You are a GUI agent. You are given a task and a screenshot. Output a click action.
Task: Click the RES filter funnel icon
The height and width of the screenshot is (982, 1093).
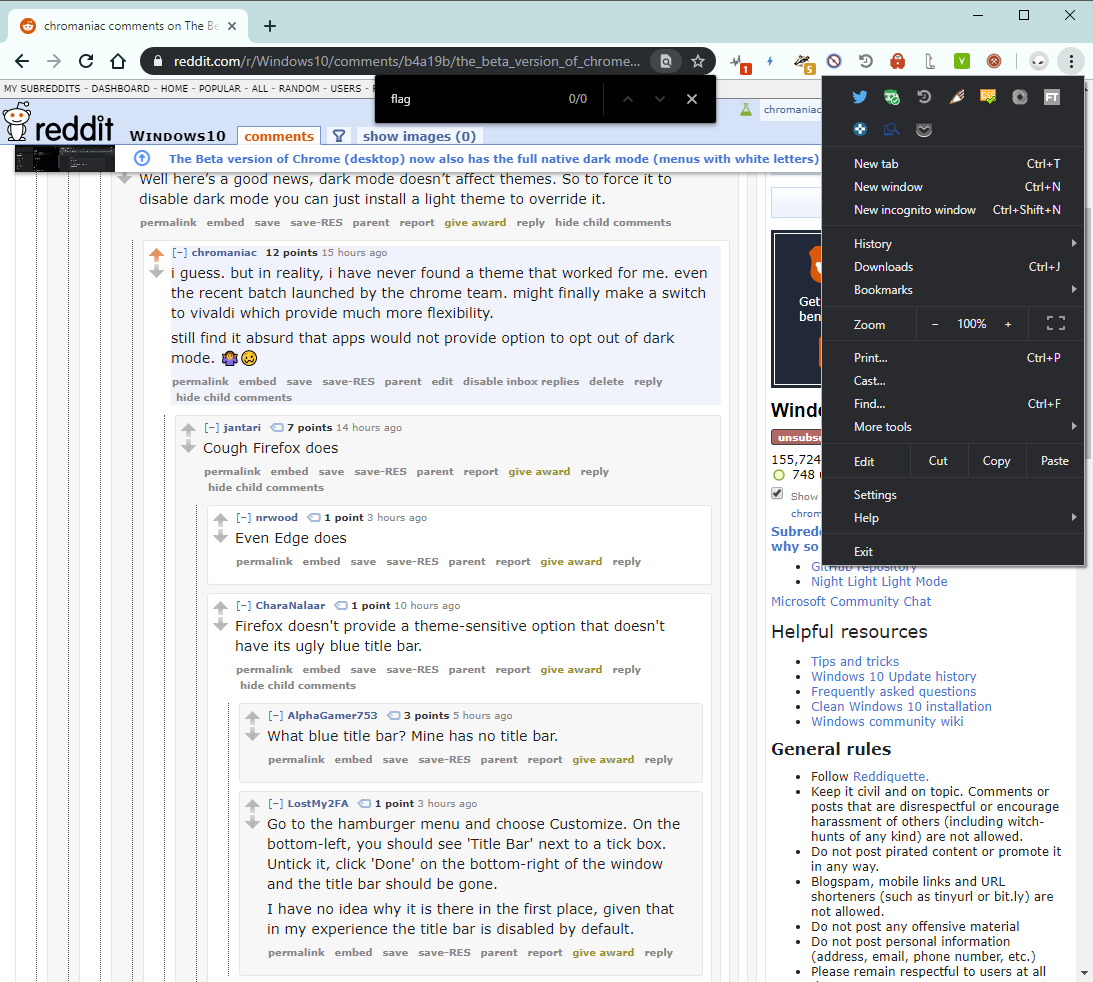[x=339, y=136]
